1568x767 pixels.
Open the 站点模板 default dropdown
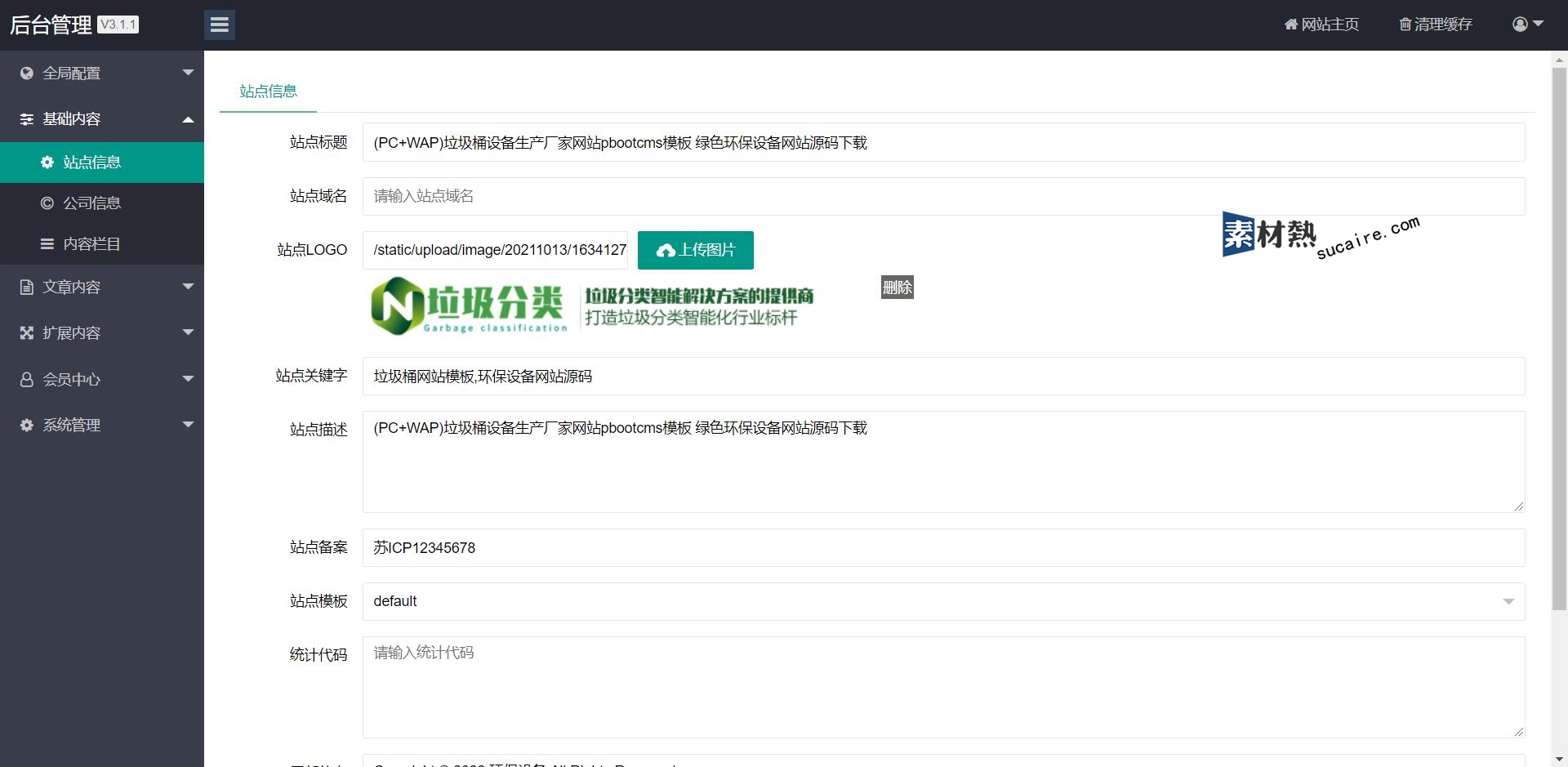(x=943, y=601)
